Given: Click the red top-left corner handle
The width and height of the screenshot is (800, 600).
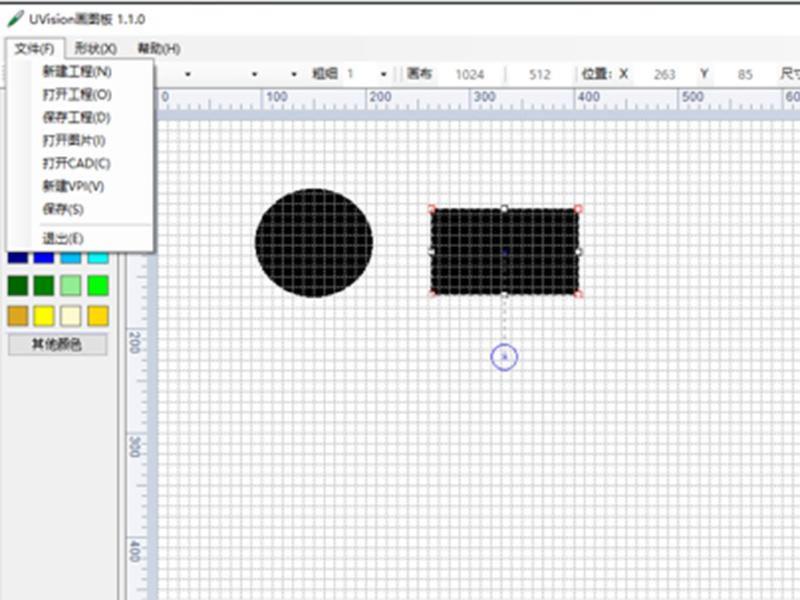Looking at the screenshot, I should tap(432, 209).
